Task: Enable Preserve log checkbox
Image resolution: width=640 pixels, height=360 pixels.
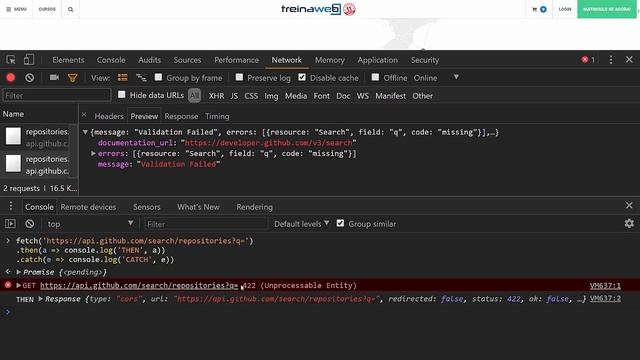Action: [x=239, y=77]
